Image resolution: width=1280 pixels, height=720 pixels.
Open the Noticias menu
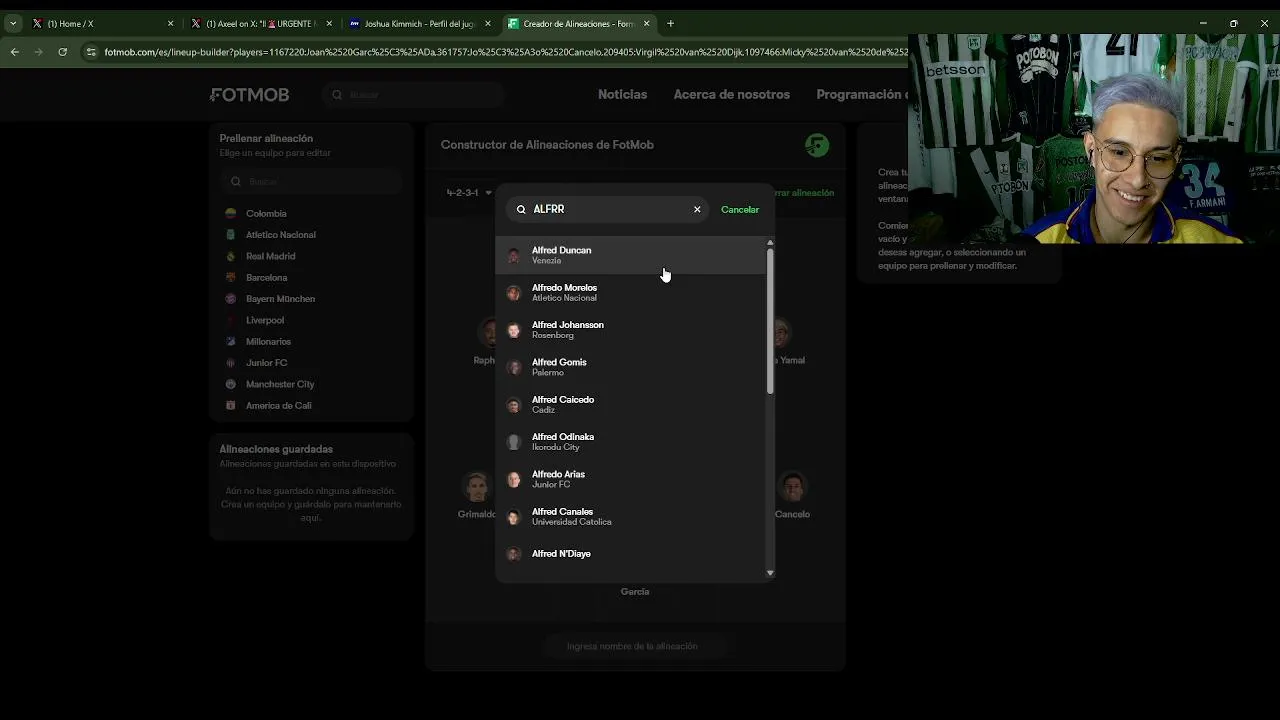(x=622, y=94)
